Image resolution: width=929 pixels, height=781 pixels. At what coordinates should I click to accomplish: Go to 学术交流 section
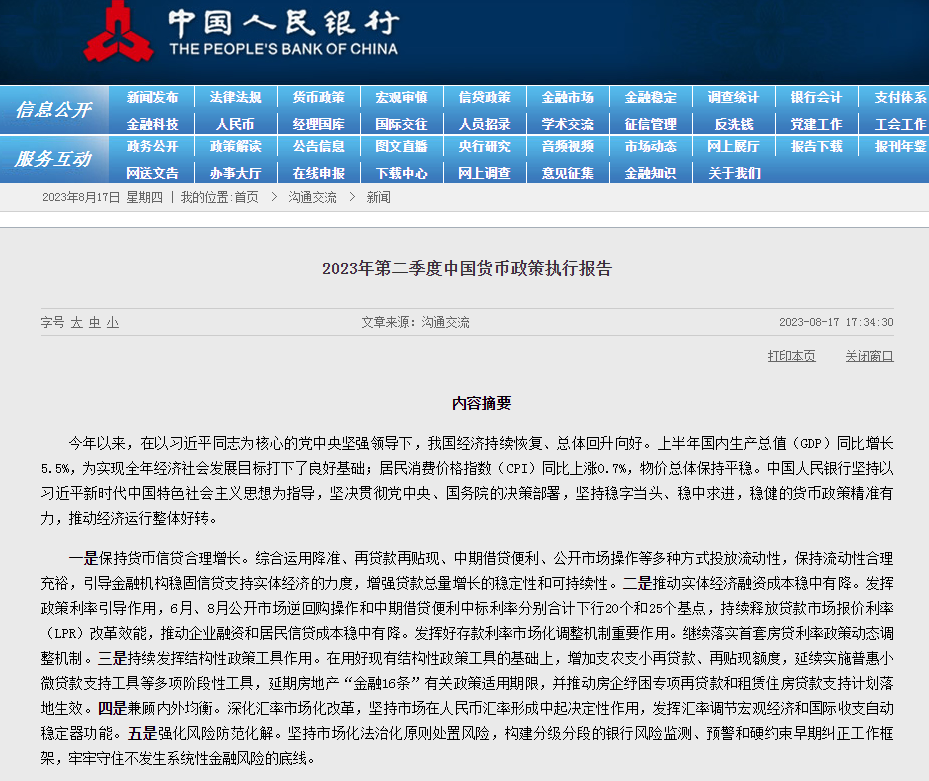click(567, 124)
